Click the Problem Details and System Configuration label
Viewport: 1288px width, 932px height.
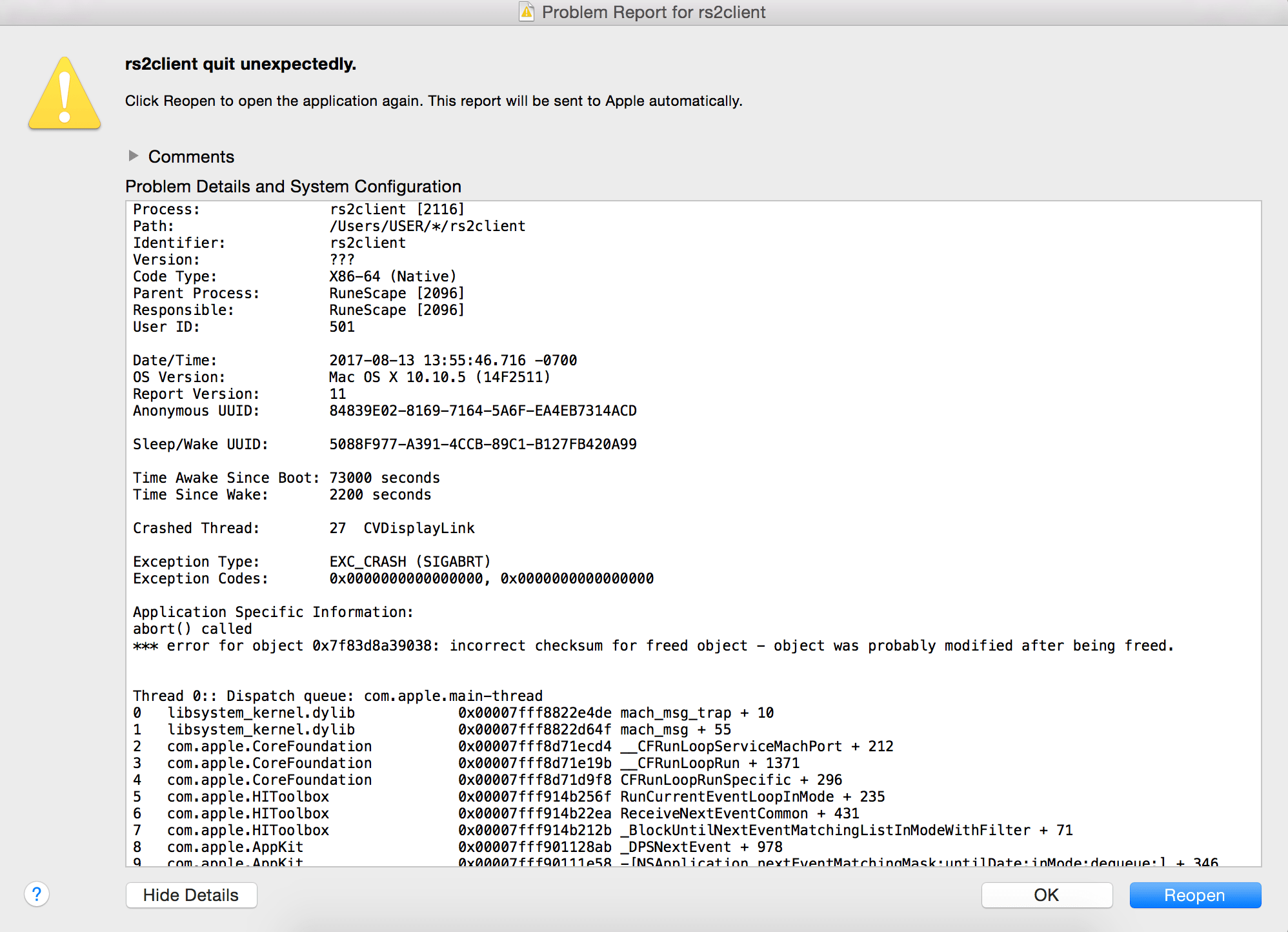[293, 187]
